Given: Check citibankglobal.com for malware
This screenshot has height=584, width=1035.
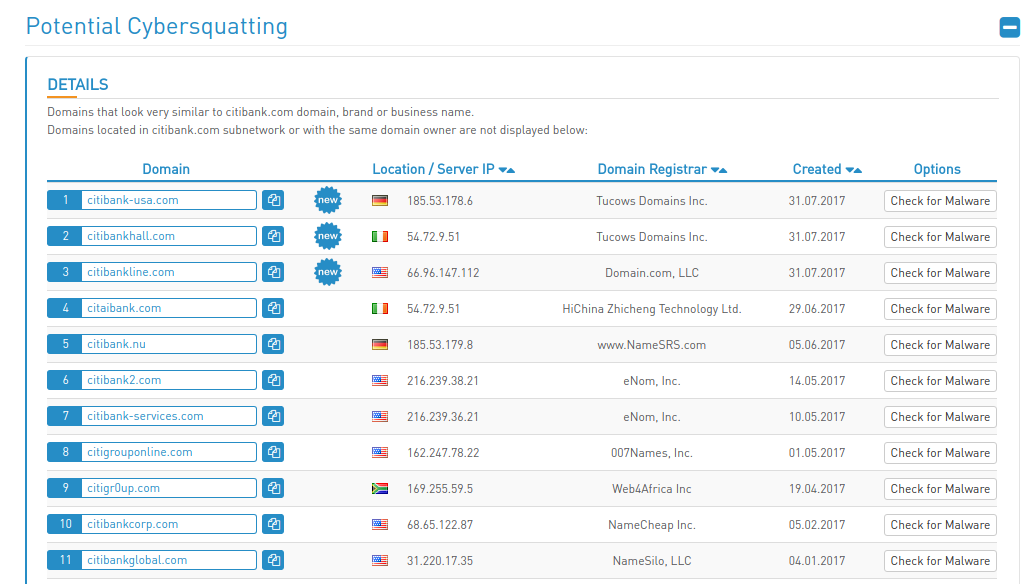Looking at the screenshot, I should 940,561.
